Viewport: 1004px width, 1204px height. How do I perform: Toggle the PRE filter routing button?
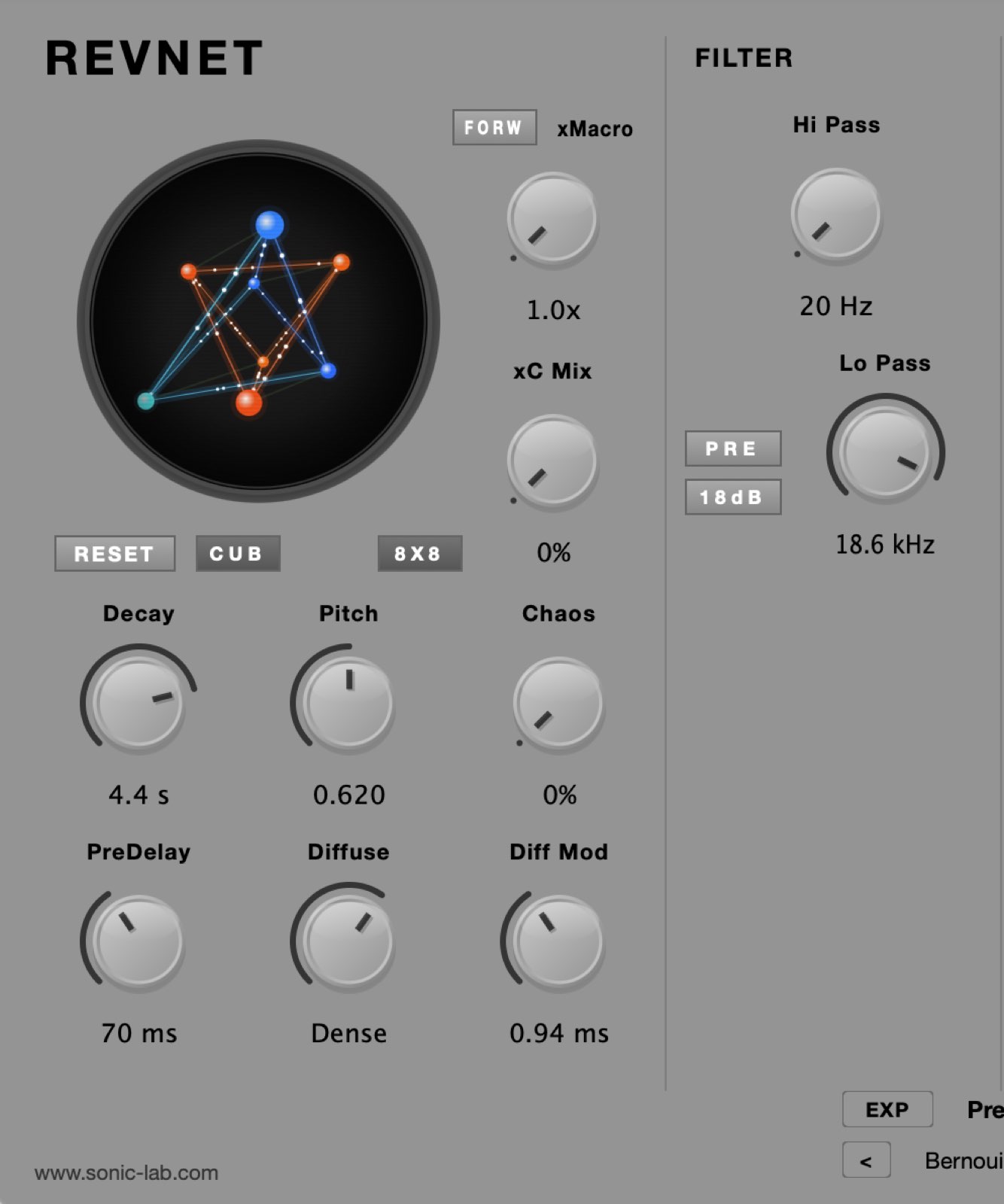[733, 448]
